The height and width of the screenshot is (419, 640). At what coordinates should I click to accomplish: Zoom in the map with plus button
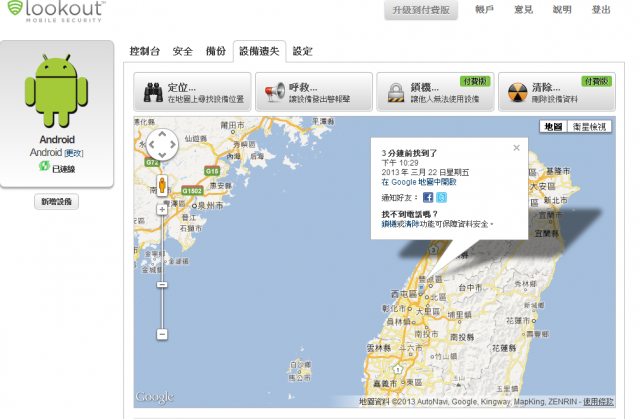pos(162,210)
